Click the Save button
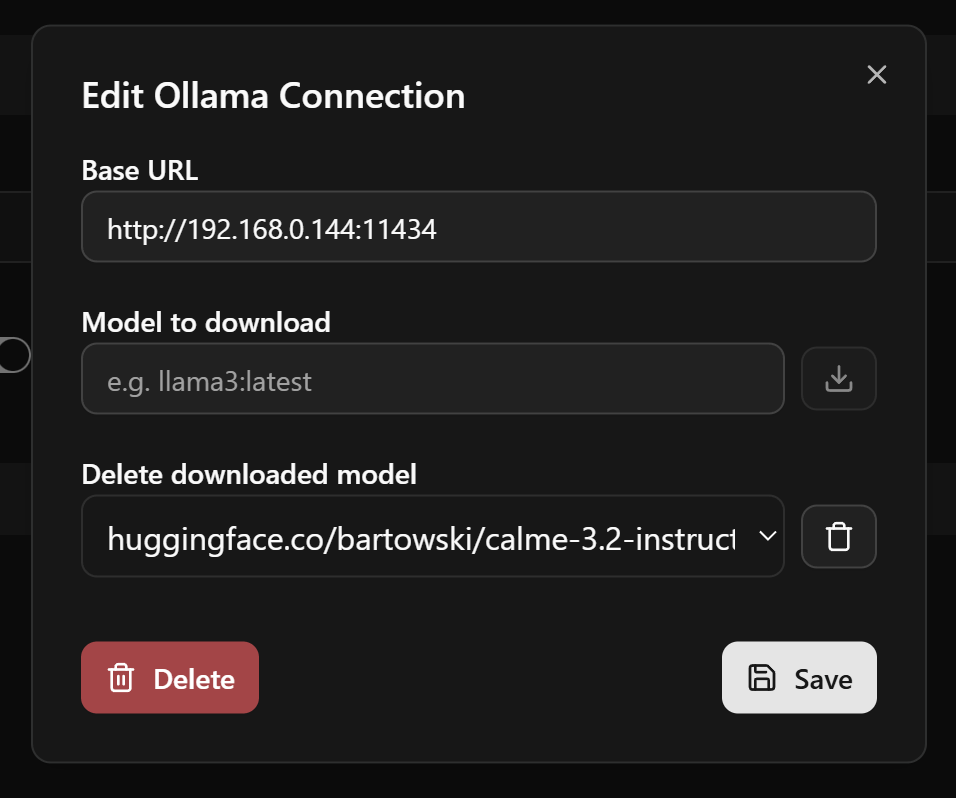The image size is (956, 798). [x=799, y=678]
